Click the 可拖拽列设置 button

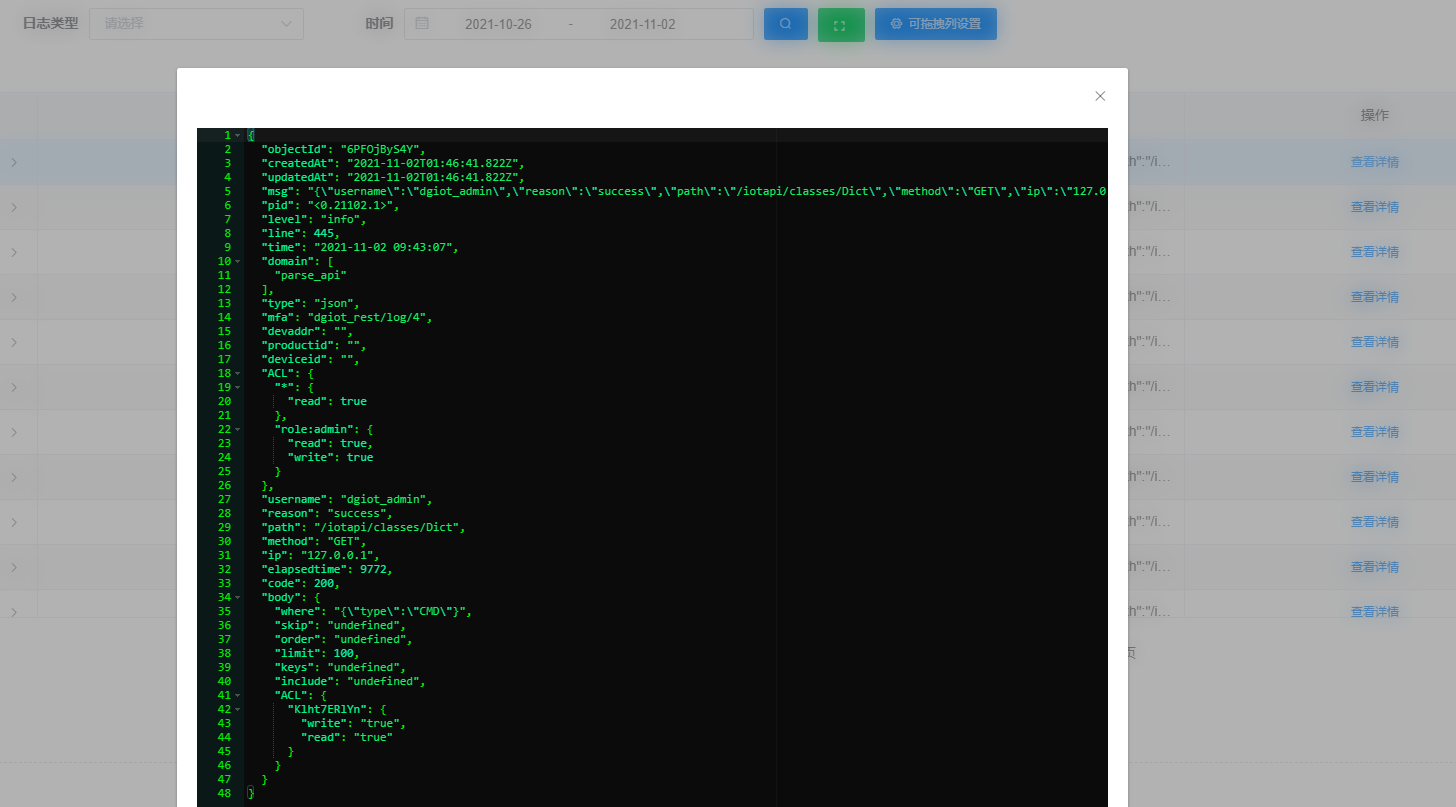pyautogui.click(x=936, y=24)
